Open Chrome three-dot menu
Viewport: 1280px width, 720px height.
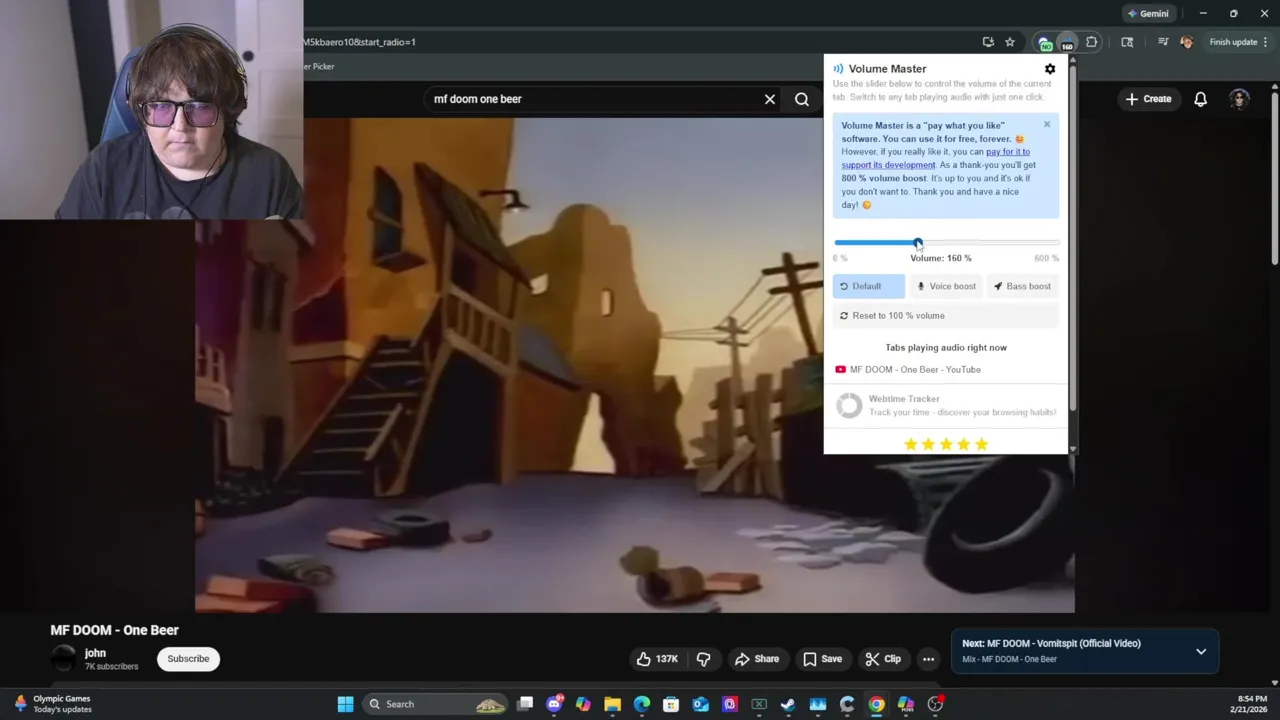pyautogui.click(x=1266, y=42)
